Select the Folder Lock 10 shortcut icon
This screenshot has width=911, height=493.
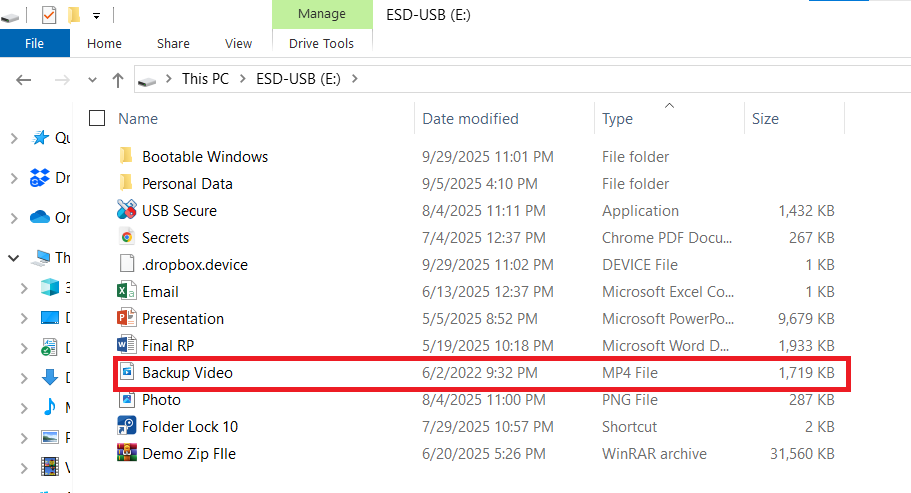point(127,426)
